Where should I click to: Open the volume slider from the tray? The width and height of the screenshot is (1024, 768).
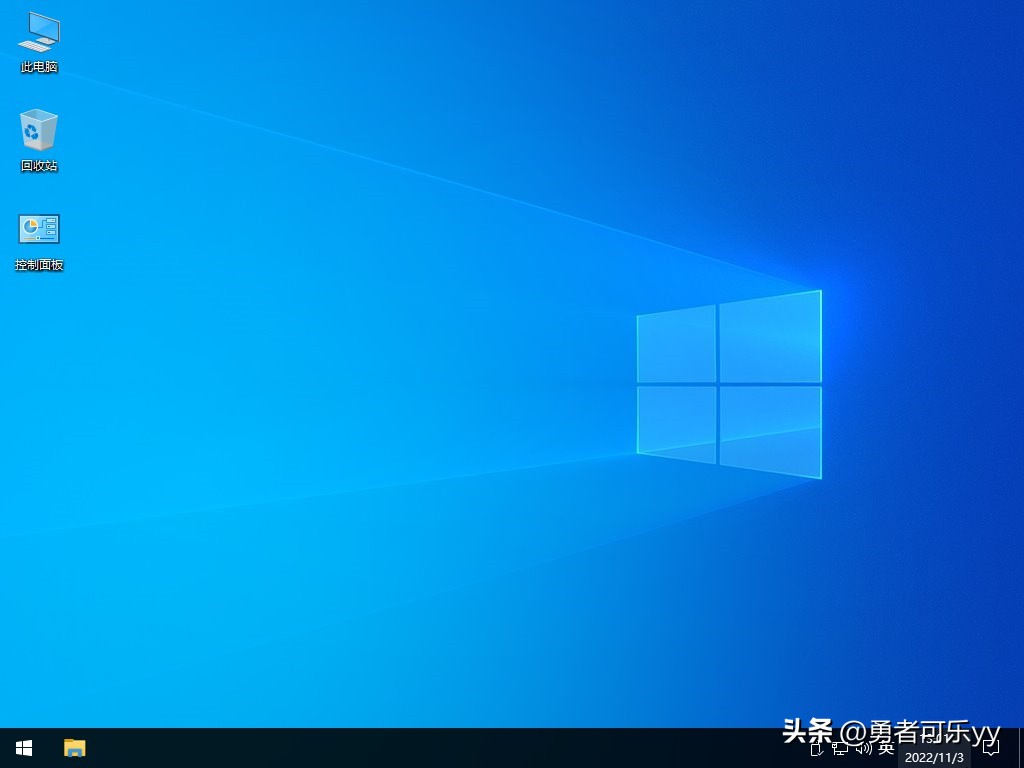tap(861, 748)
